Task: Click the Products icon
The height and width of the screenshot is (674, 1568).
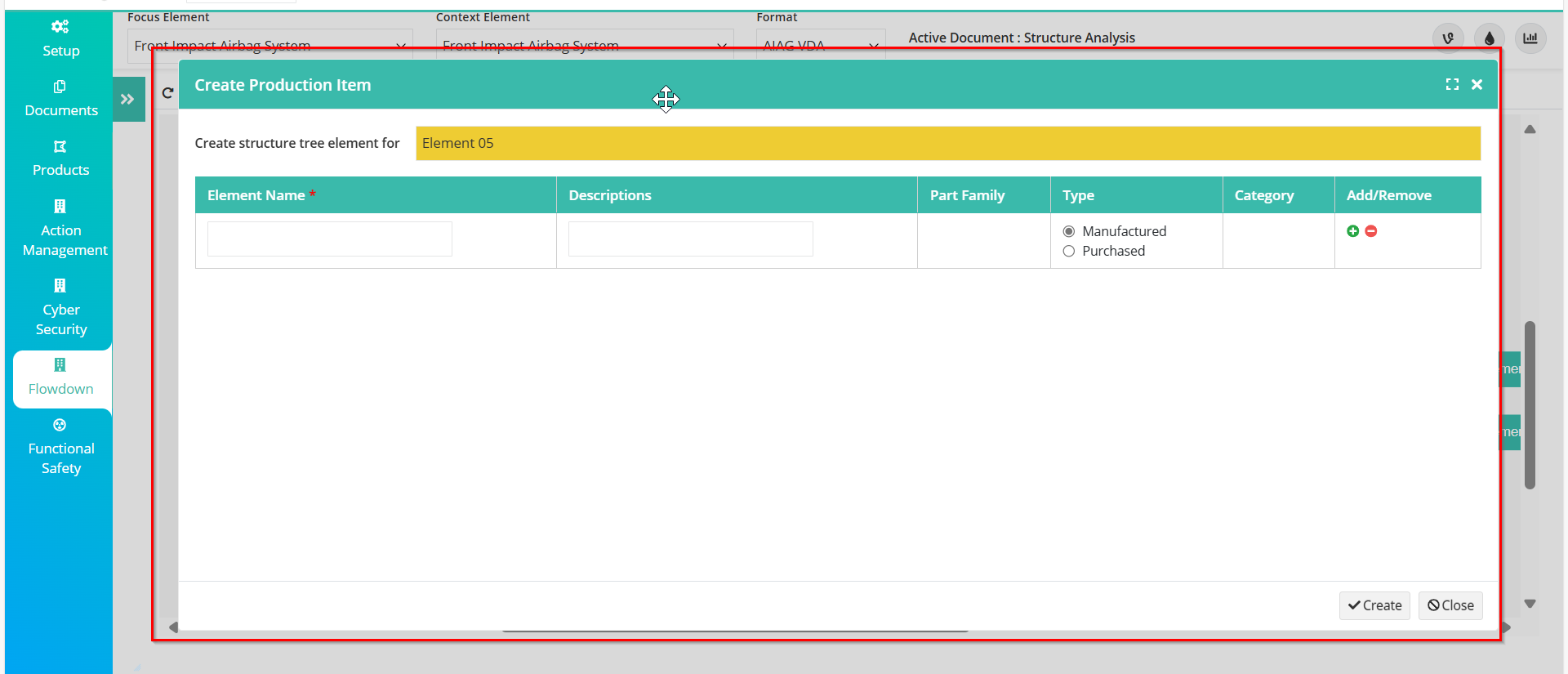Action: click(x=60, y=146)
